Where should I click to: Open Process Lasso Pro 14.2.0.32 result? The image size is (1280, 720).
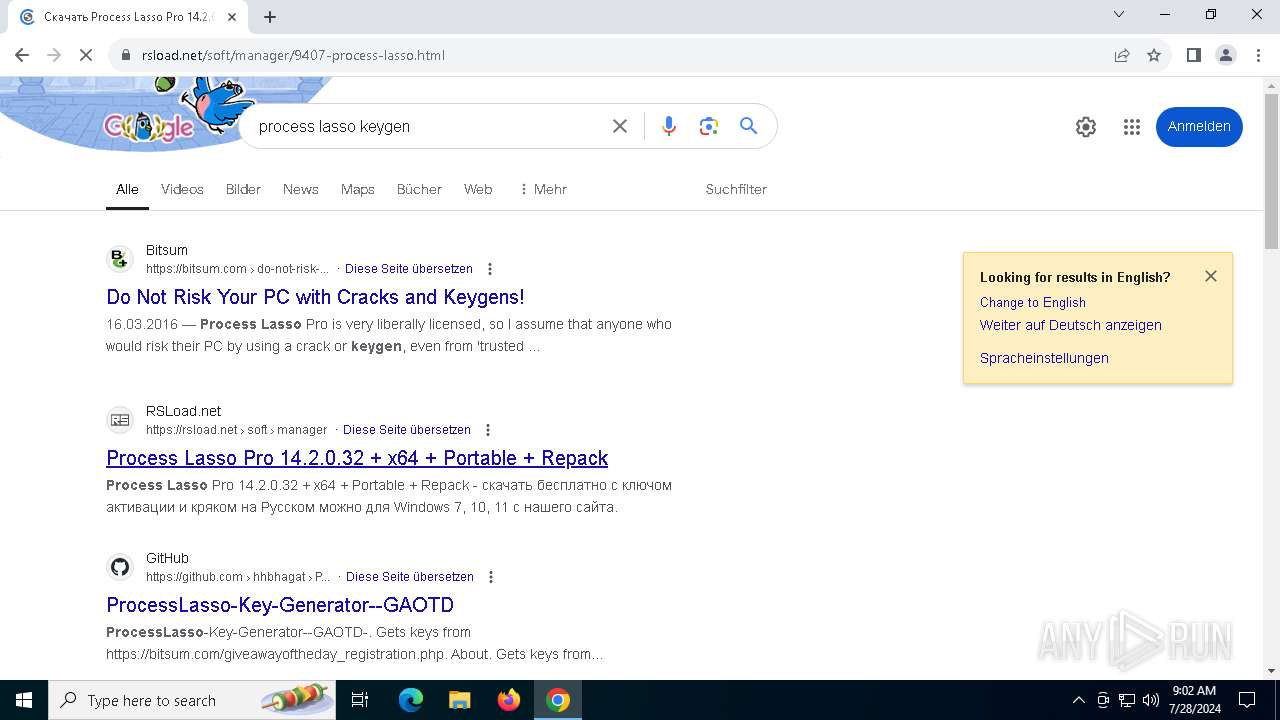pos(357,458)
